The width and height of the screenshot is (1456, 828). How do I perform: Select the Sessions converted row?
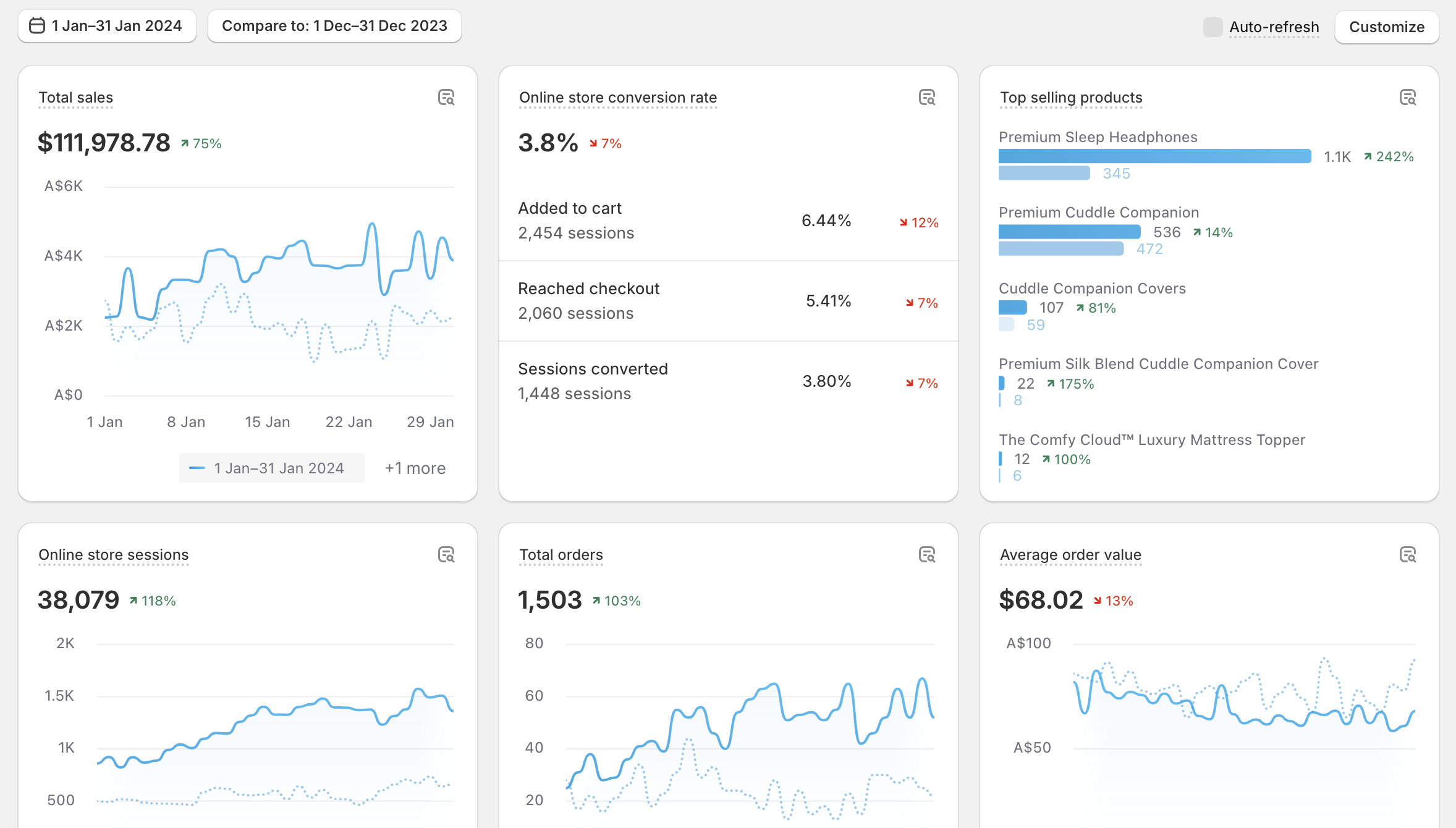729,381
